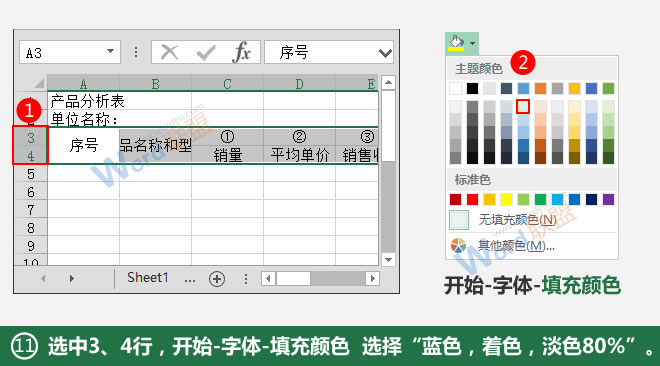Select column C header

[227, 84]
